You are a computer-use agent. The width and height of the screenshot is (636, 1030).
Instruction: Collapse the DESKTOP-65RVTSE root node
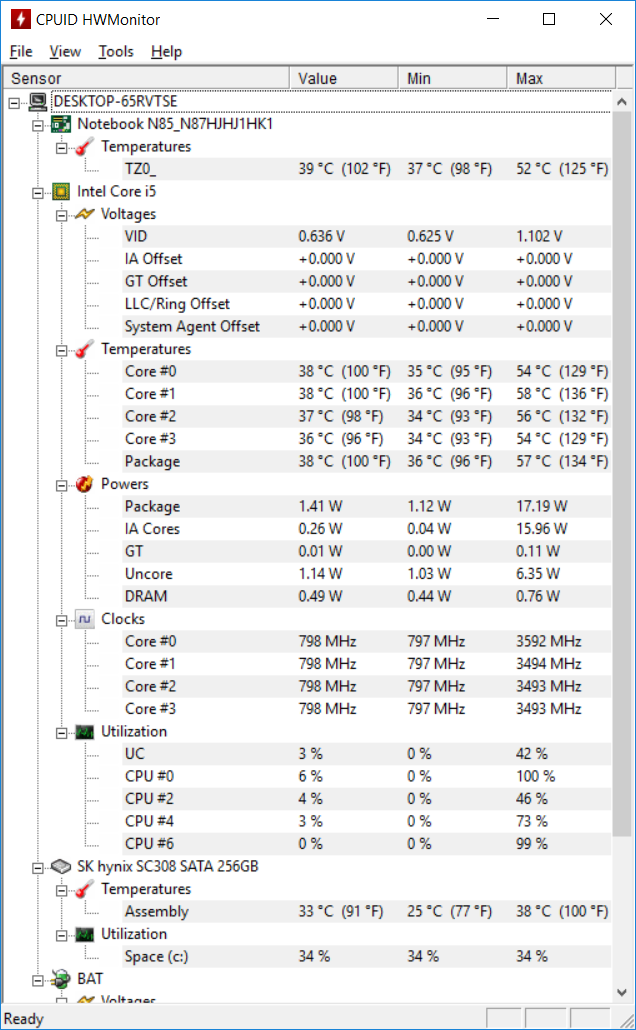click(14, 102)
